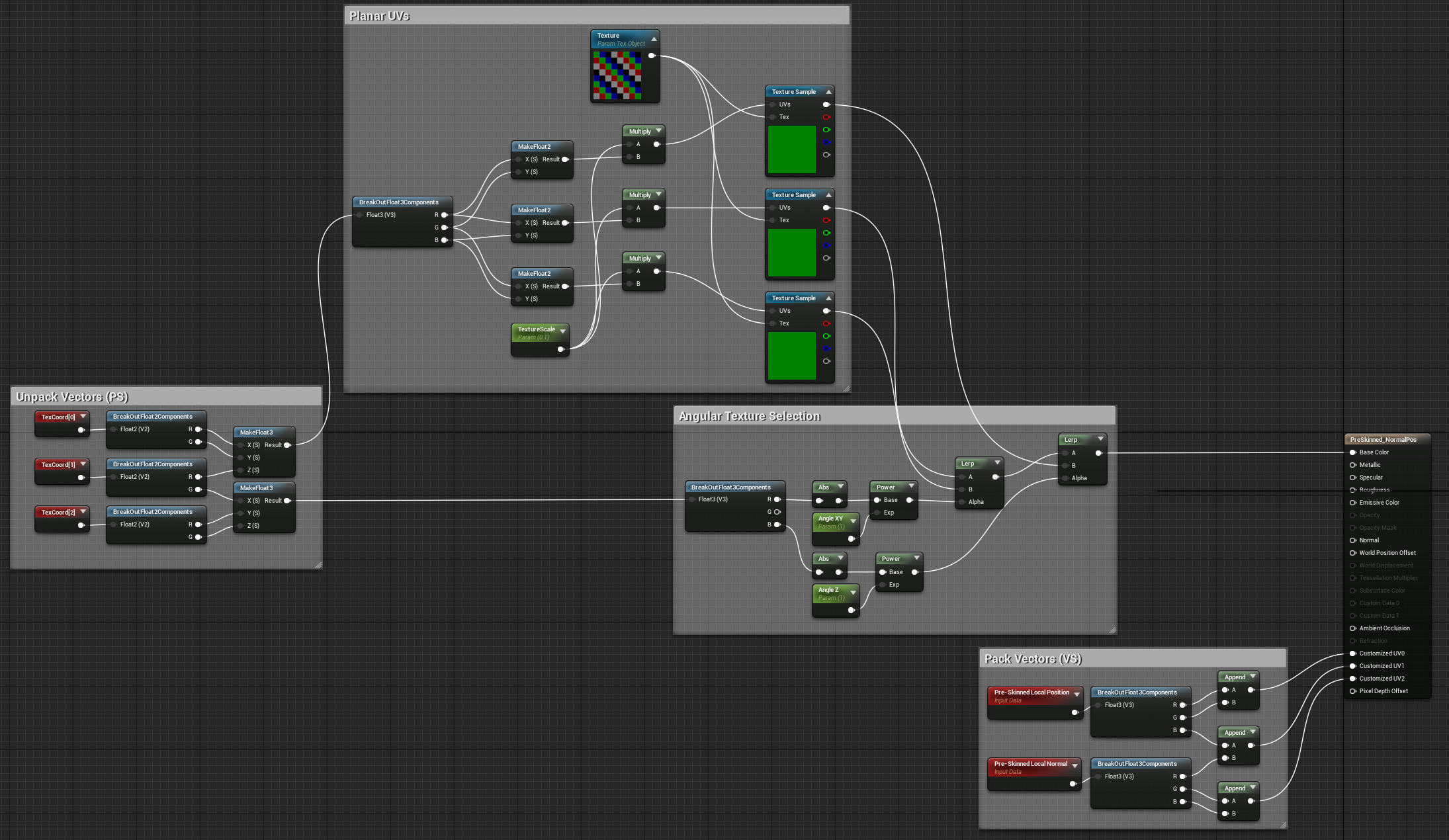Expand the TexCoord[1] node dropdown arrow

pyautogui.click(x=83, y=464)
